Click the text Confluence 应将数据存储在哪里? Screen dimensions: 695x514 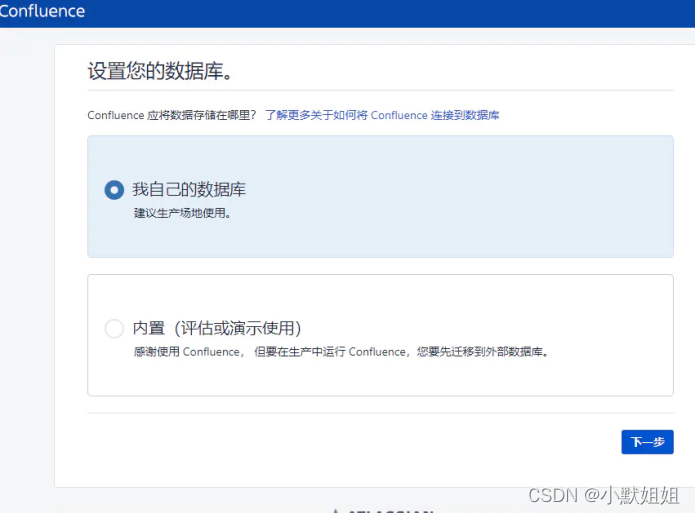(172, 115)
